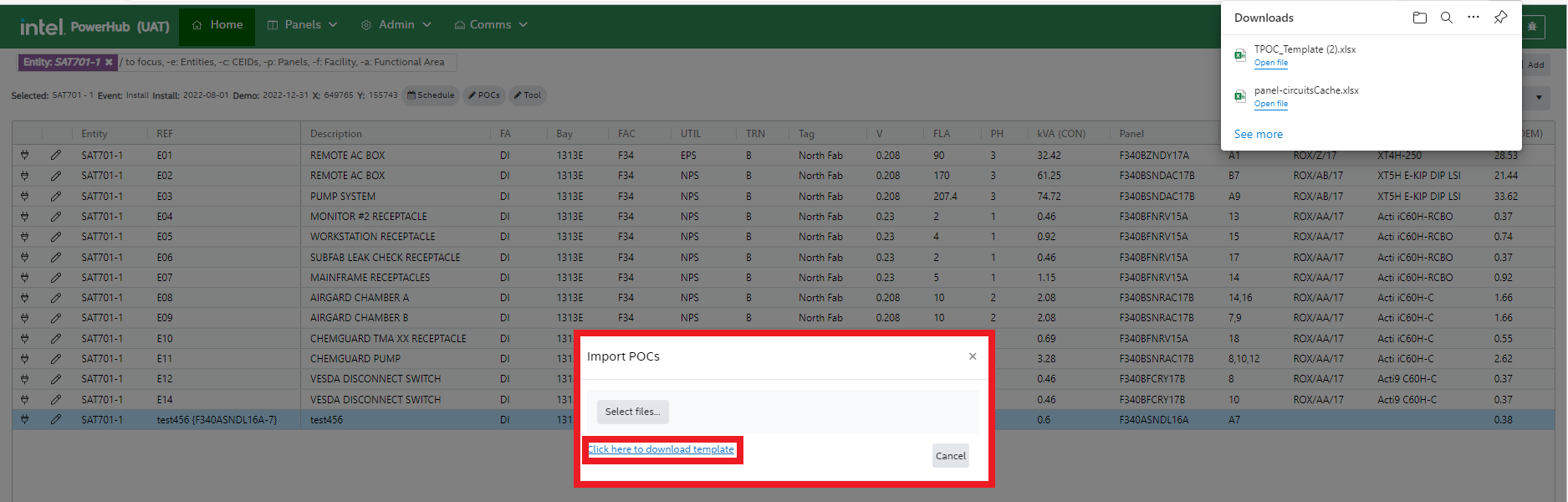1568x502 pixels.
Task: Click plug icon in E01 row
Action: click(24, 155)
